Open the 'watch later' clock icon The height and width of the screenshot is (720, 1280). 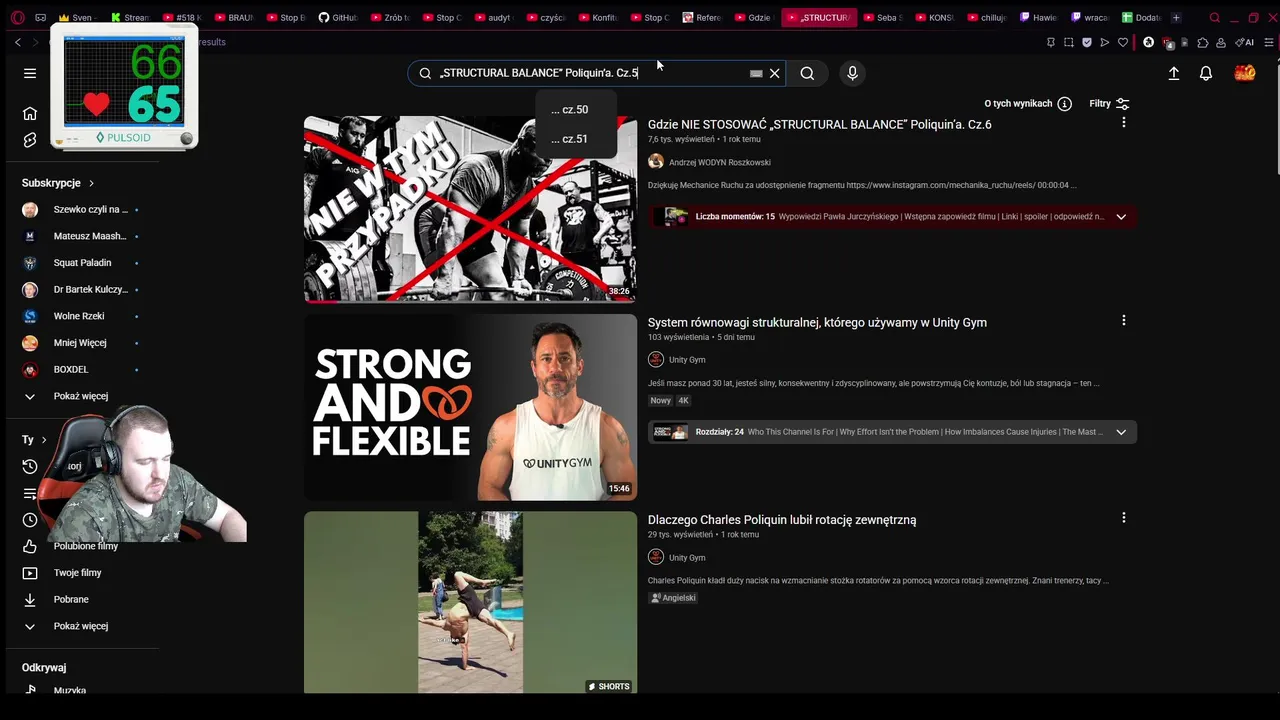click(30, 520)
